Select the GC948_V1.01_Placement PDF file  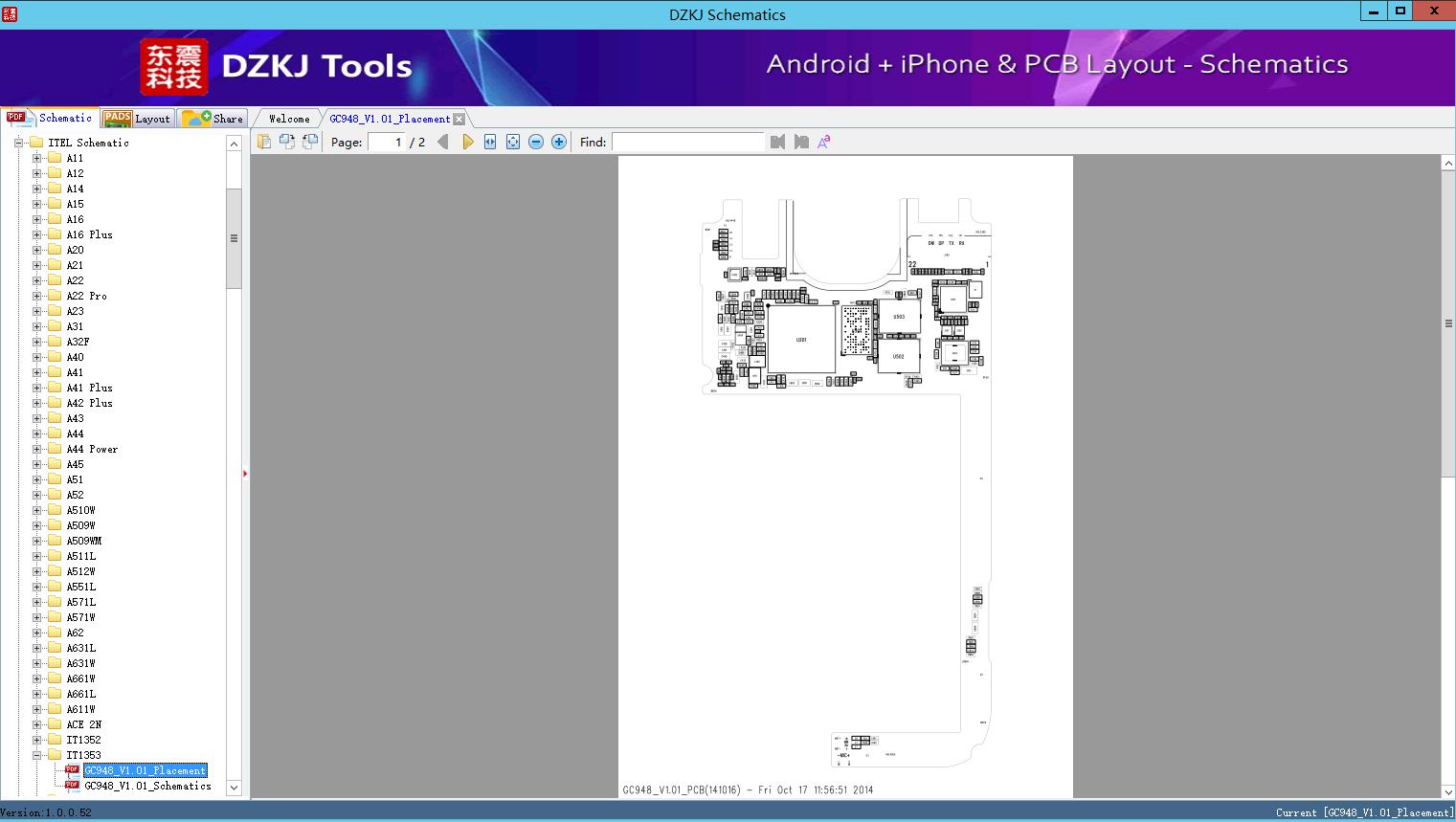click(145, 770)
